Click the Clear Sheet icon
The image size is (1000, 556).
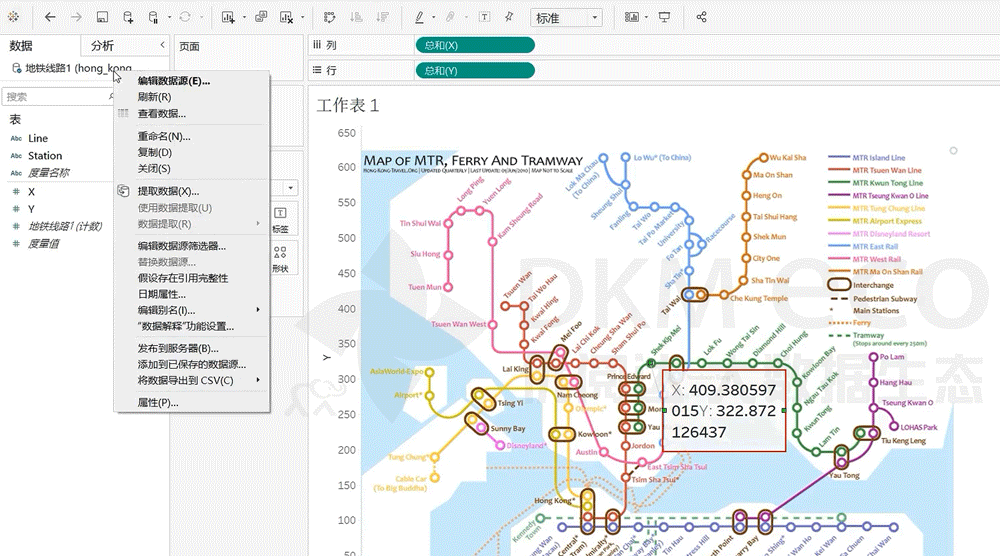point(286,17)
